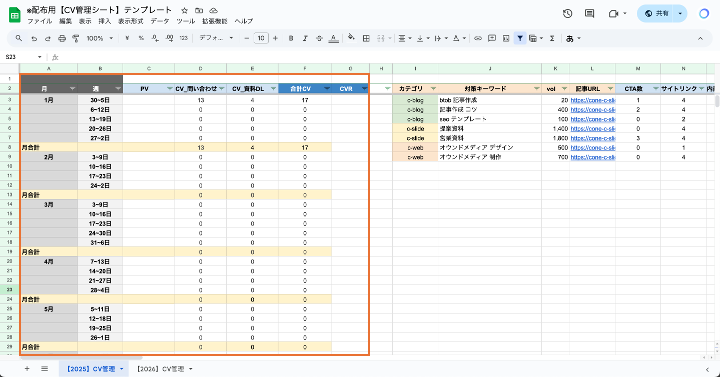Open the toolbar menu search
This screenshot has width=720, height=377.
(x=19, y=39)
